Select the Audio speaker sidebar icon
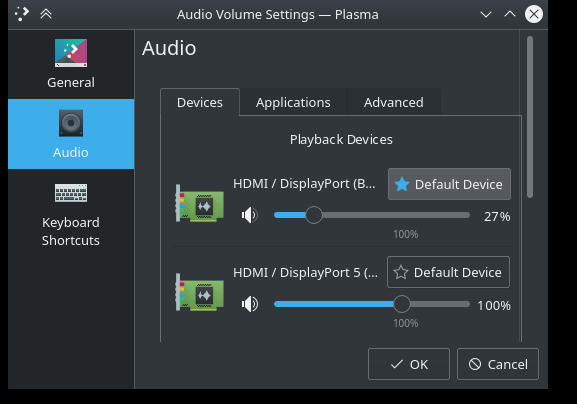Screen dimensions: 577x404 click(71, 123)
